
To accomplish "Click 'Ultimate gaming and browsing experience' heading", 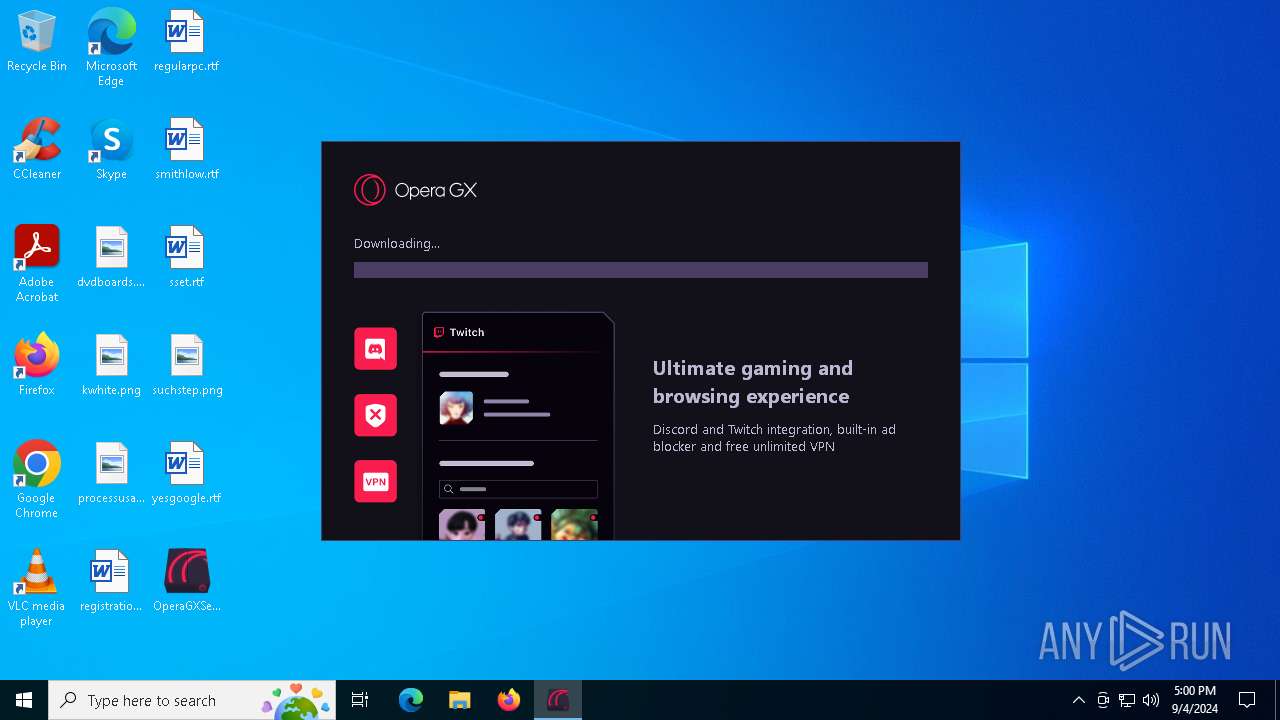I will [753, 382].
